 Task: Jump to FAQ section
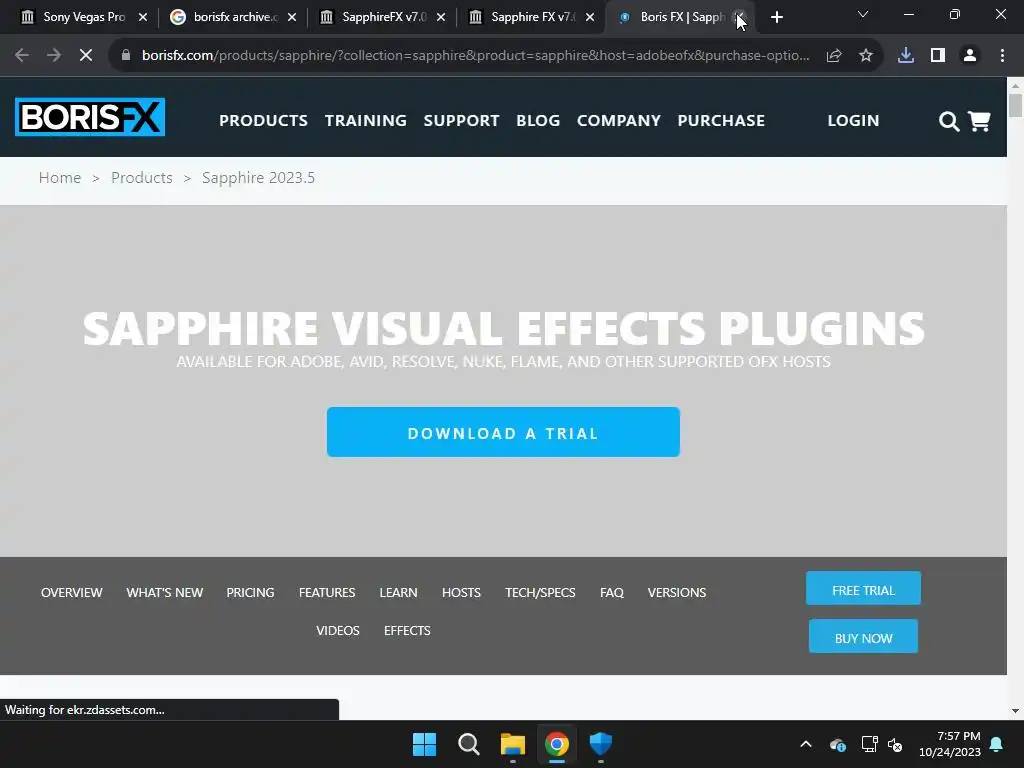coord(612,593)
